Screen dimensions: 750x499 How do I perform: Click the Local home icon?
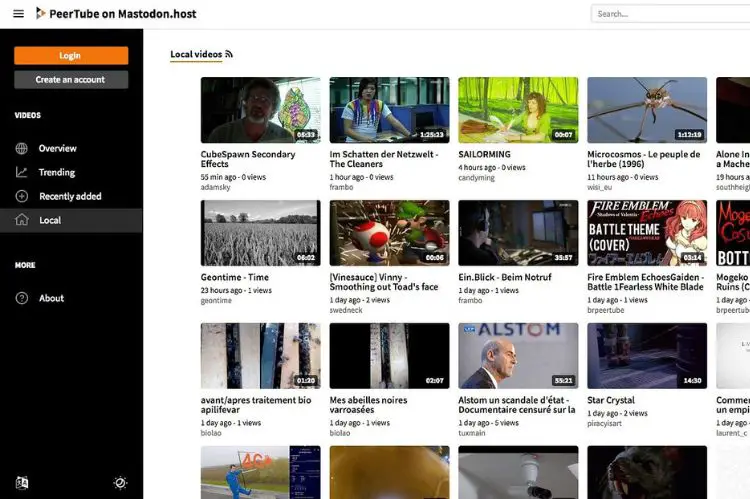coord(22,220)
